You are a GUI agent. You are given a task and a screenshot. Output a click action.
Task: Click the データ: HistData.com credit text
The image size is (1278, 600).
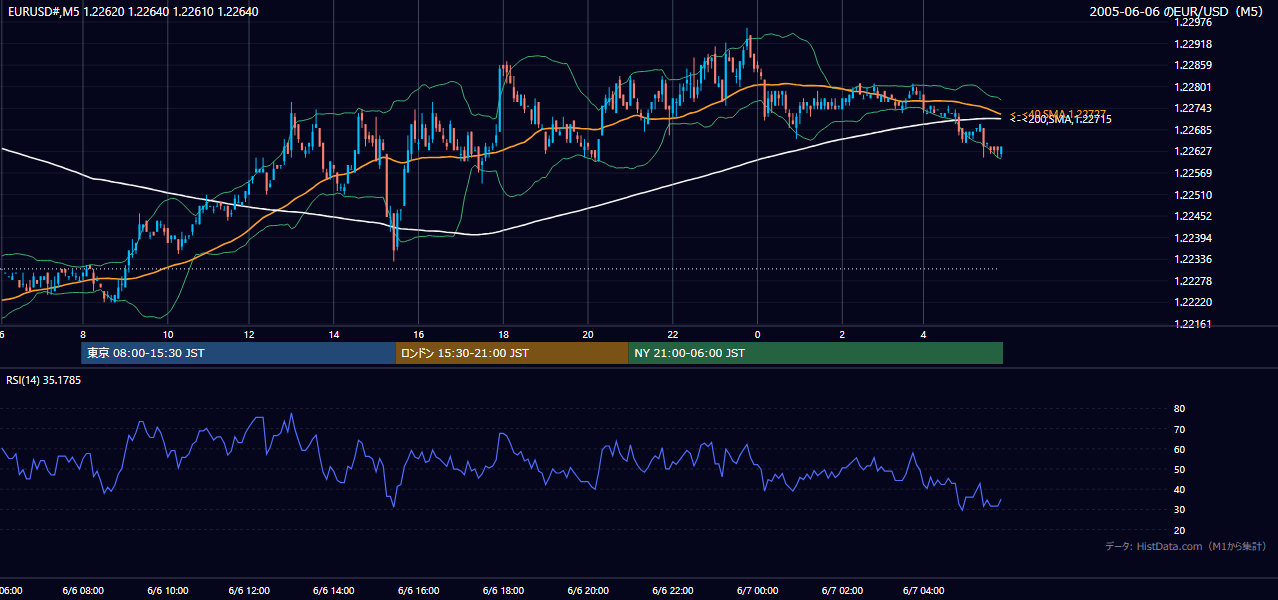click(1186, 547)
